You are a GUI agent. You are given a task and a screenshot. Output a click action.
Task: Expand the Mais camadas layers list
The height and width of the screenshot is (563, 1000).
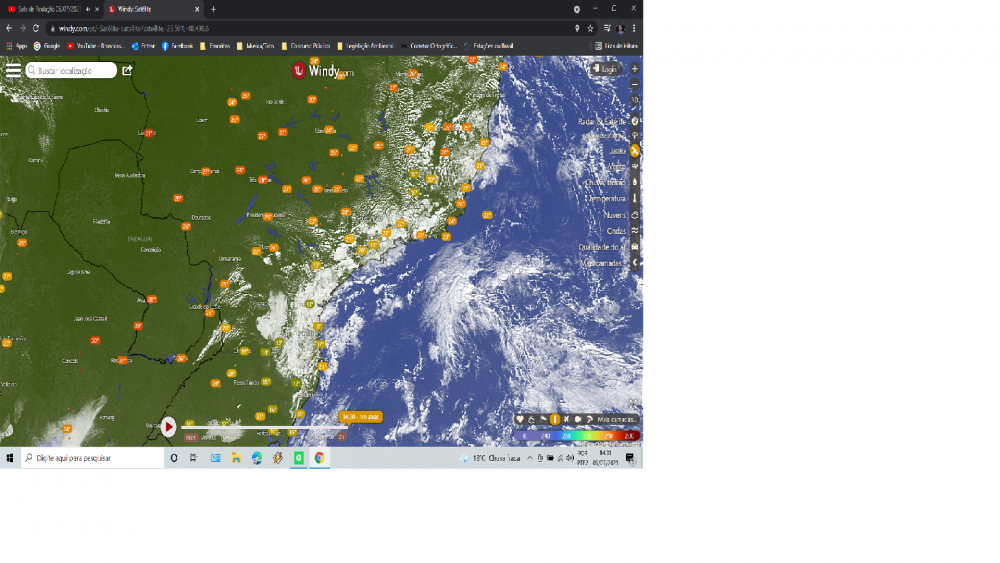click(x=634, y=263)
